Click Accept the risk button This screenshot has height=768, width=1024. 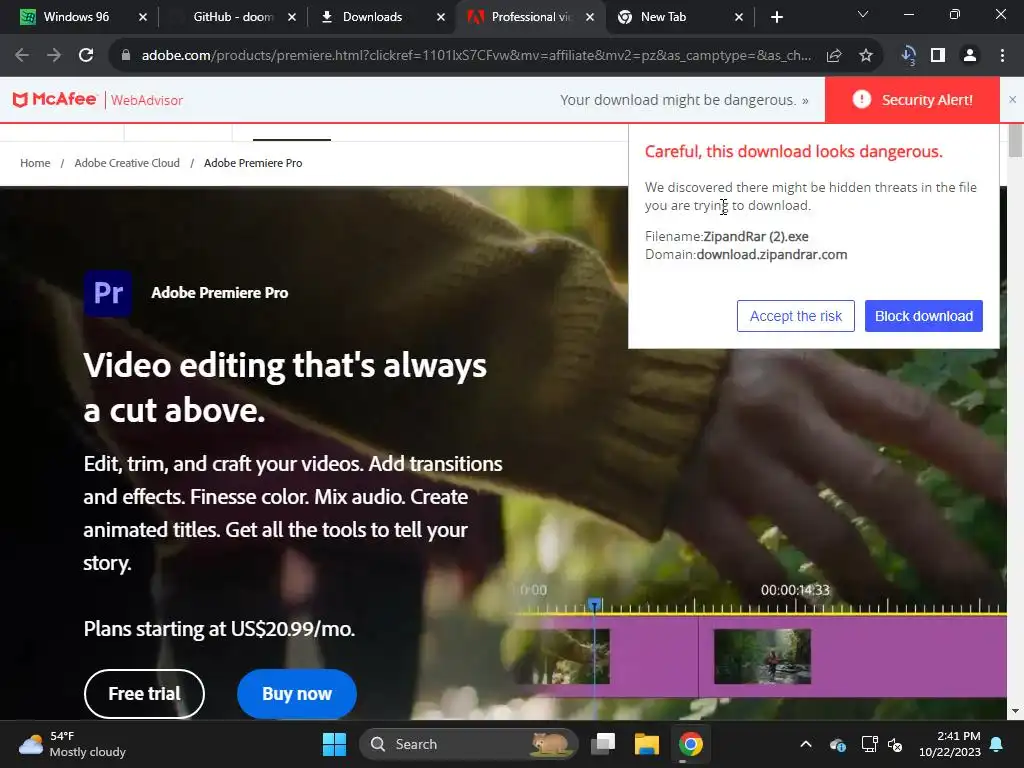795,316
